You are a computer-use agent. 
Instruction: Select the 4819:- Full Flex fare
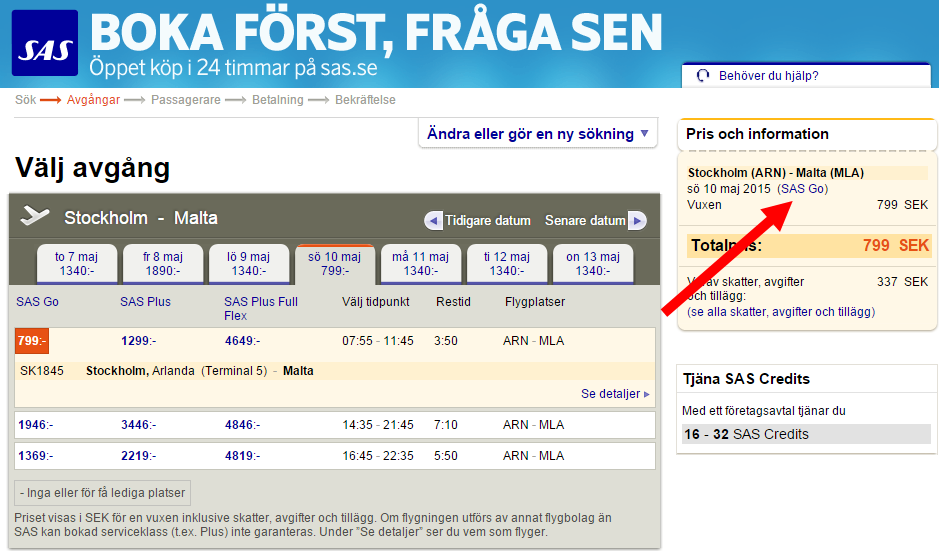coord(242,455)
